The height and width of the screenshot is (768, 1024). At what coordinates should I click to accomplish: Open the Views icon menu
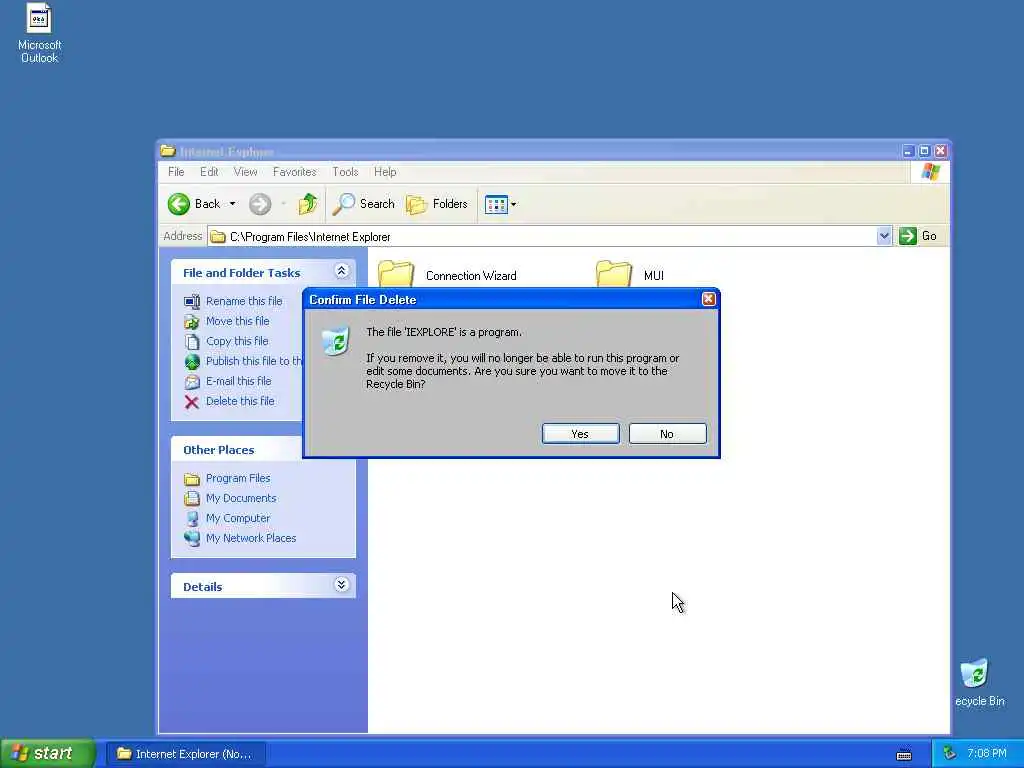496,204
